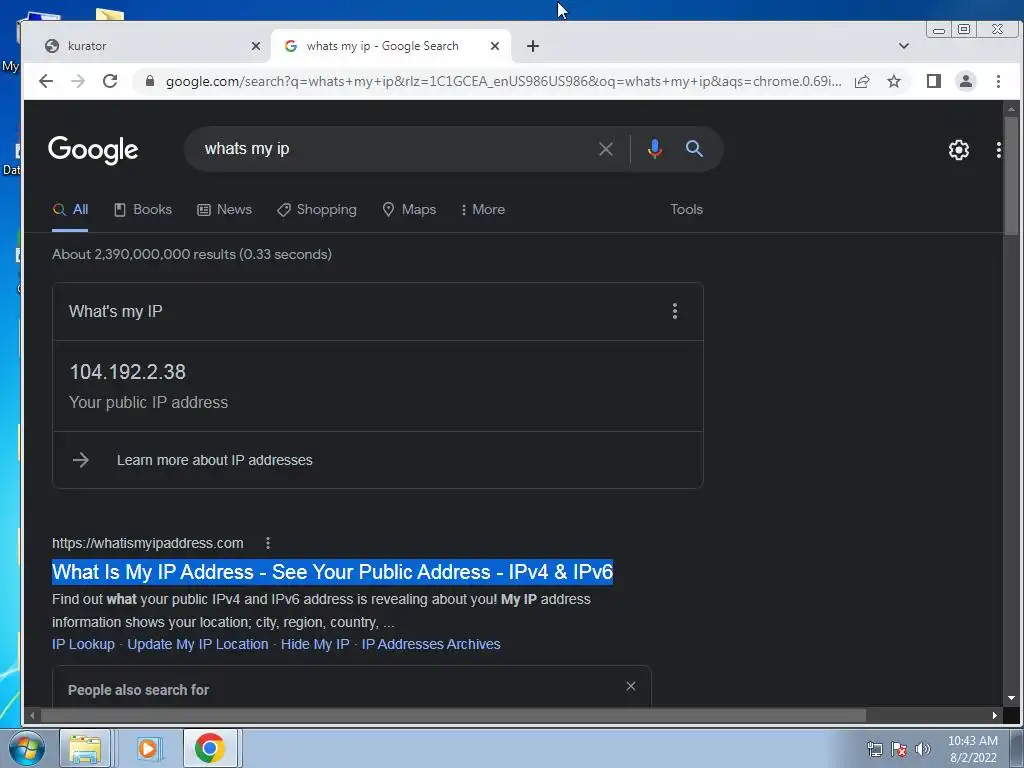1024x768 pixels.
Task: Open Google quick settings gear
Action: tap(959, 150)
